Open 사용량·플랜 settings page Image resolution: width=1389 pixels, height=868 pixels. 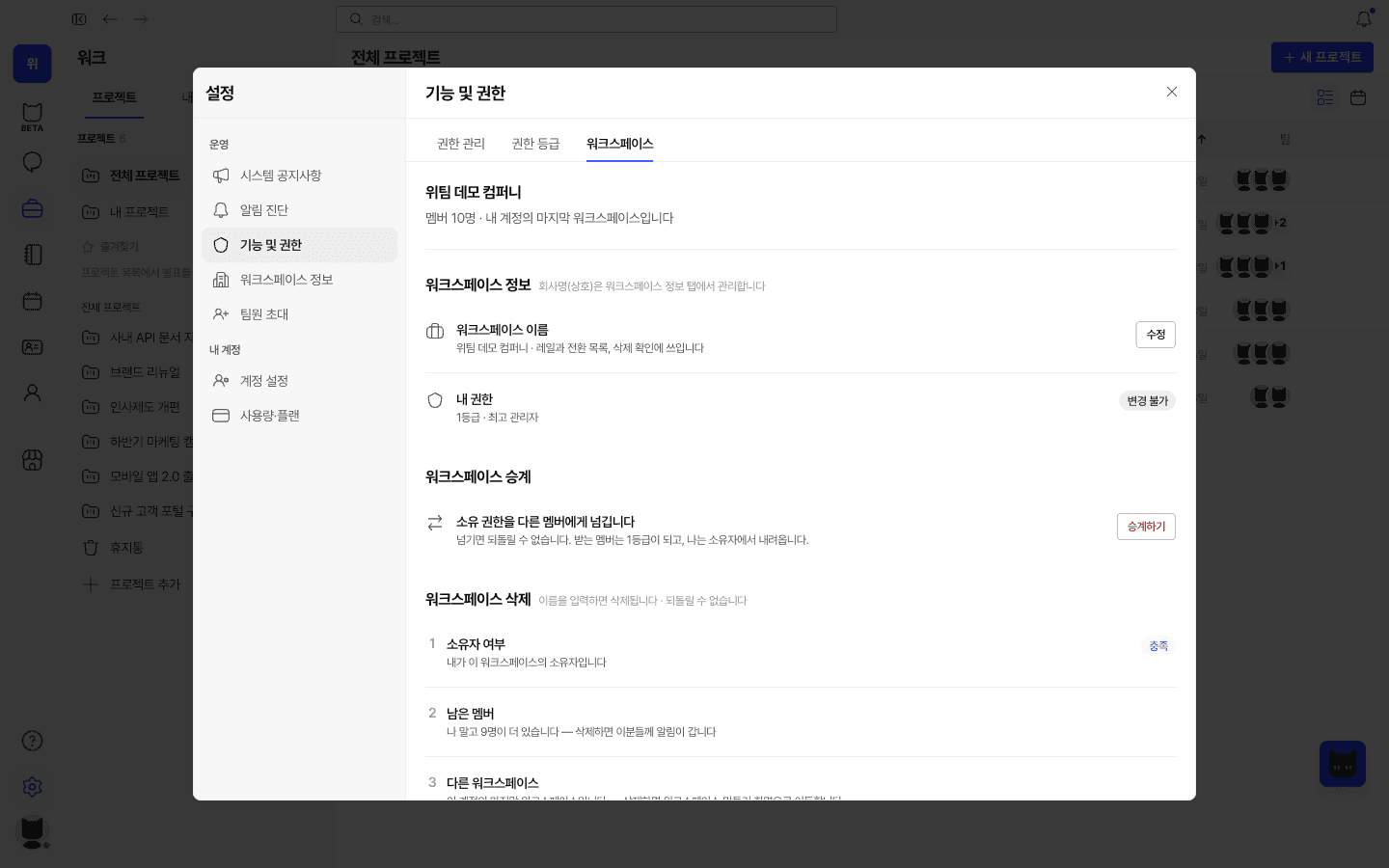(299, 416)
